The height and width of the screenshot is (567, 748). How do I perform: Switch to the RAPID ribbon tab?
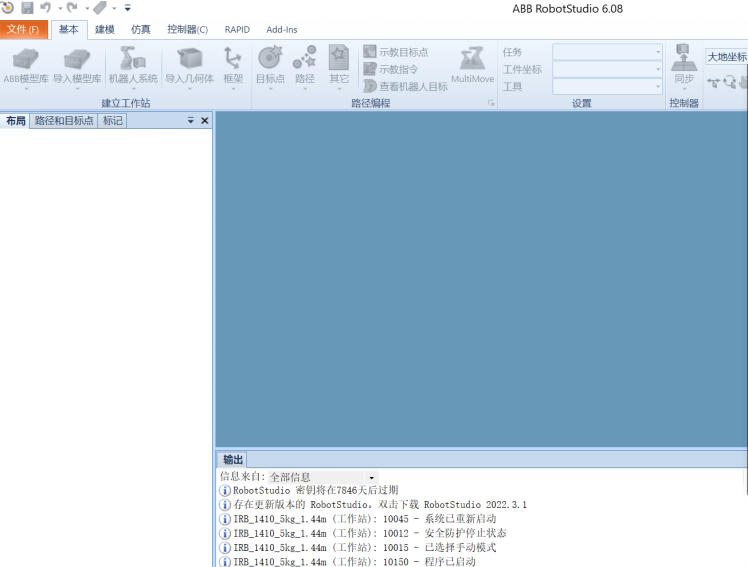pos(237,30)
